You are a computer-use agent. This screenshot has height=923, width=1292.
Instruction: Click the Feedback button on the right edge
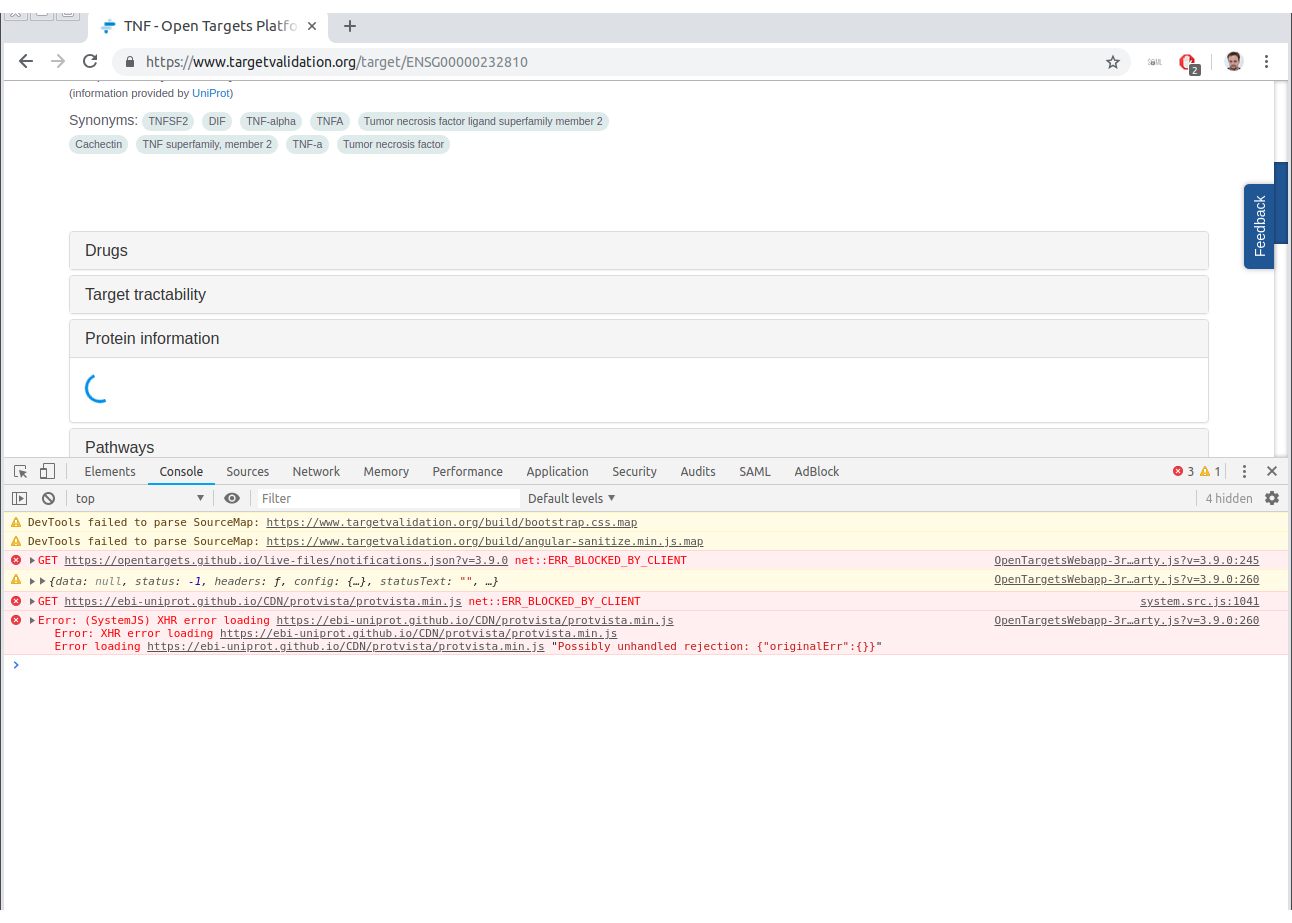click(x=1259, y=224)
